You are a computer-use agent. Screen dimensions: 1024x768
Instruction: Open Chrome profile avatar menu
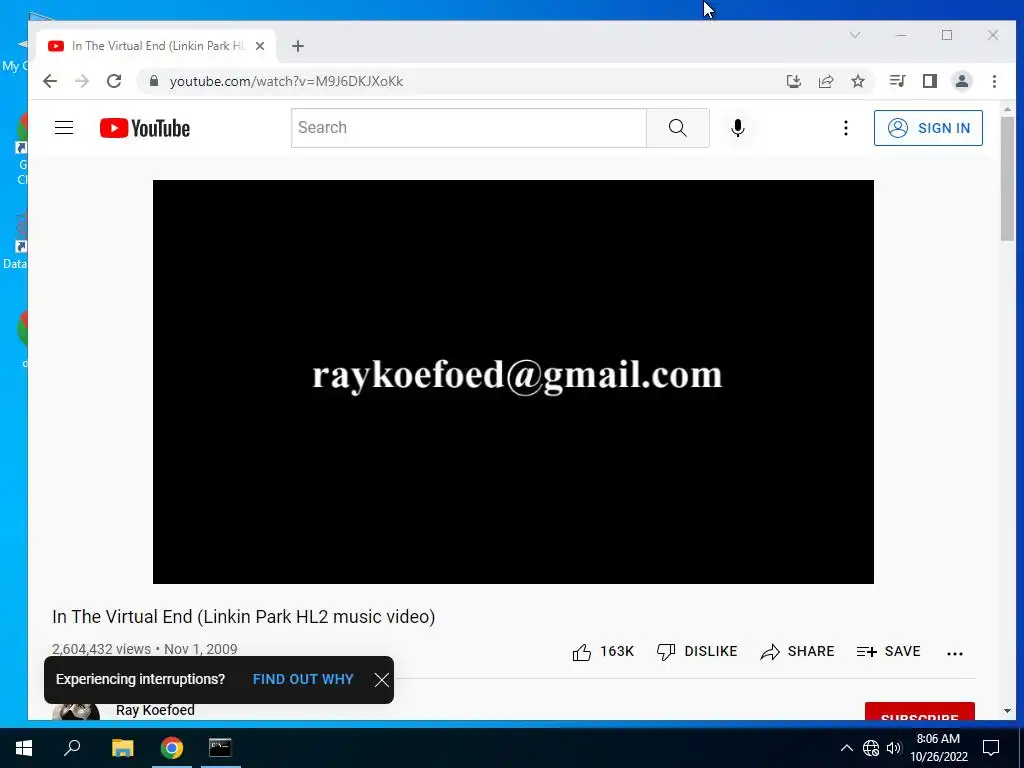(x=962, y=81)
